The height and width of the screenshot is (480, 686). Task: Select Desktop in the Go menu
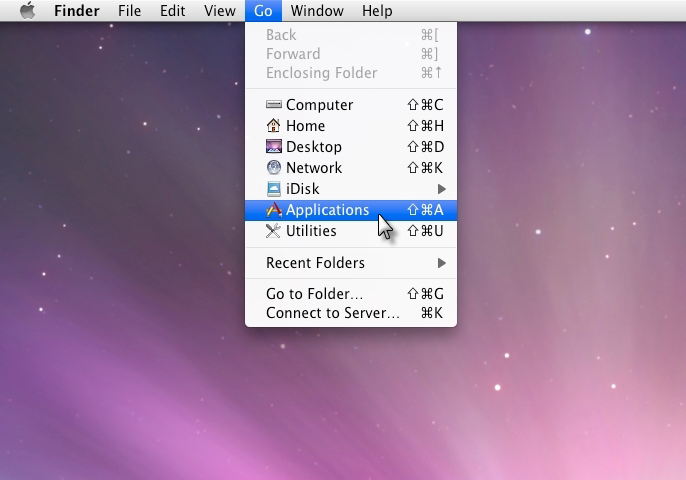pyautogui.click(x=351, y=147)
